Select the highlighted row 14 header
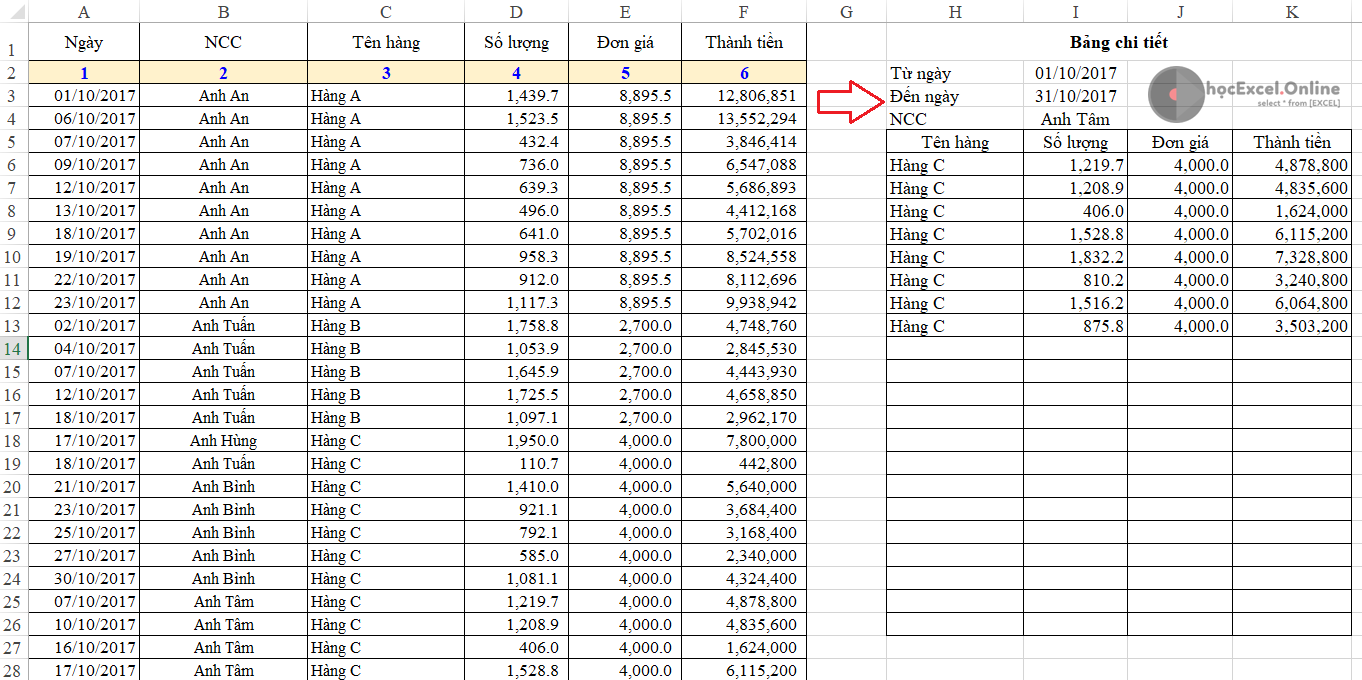Image resolution: width=1362 pixels, height=680 pixels. [14, 349]
